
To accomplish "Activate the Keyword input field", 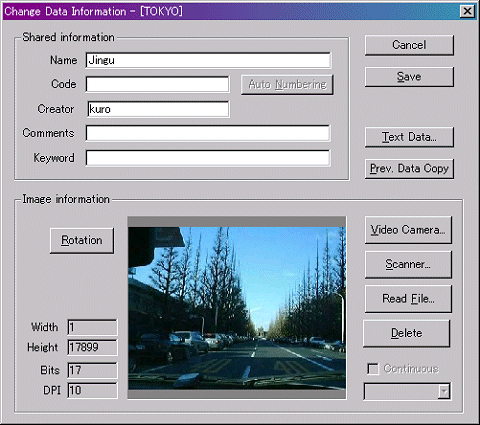I will tap(208, 158).
